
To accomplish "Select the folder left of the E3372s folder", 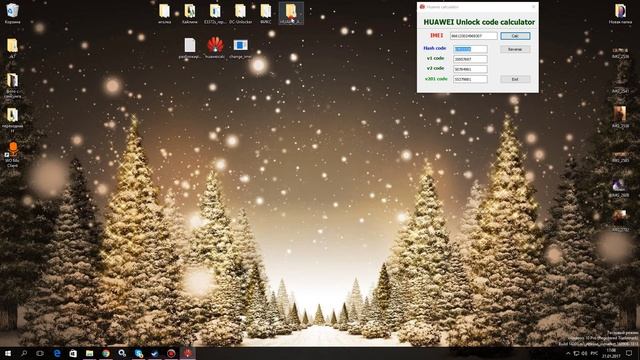I will (x=190, y=13).
